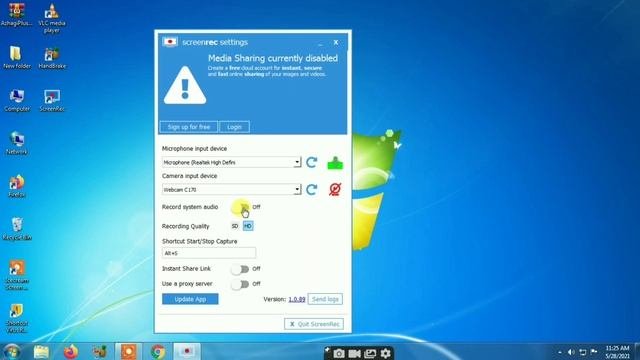The image size is (640, 360).
Task: Toggle Instant Share Link switch
Action: coord(240,269)
